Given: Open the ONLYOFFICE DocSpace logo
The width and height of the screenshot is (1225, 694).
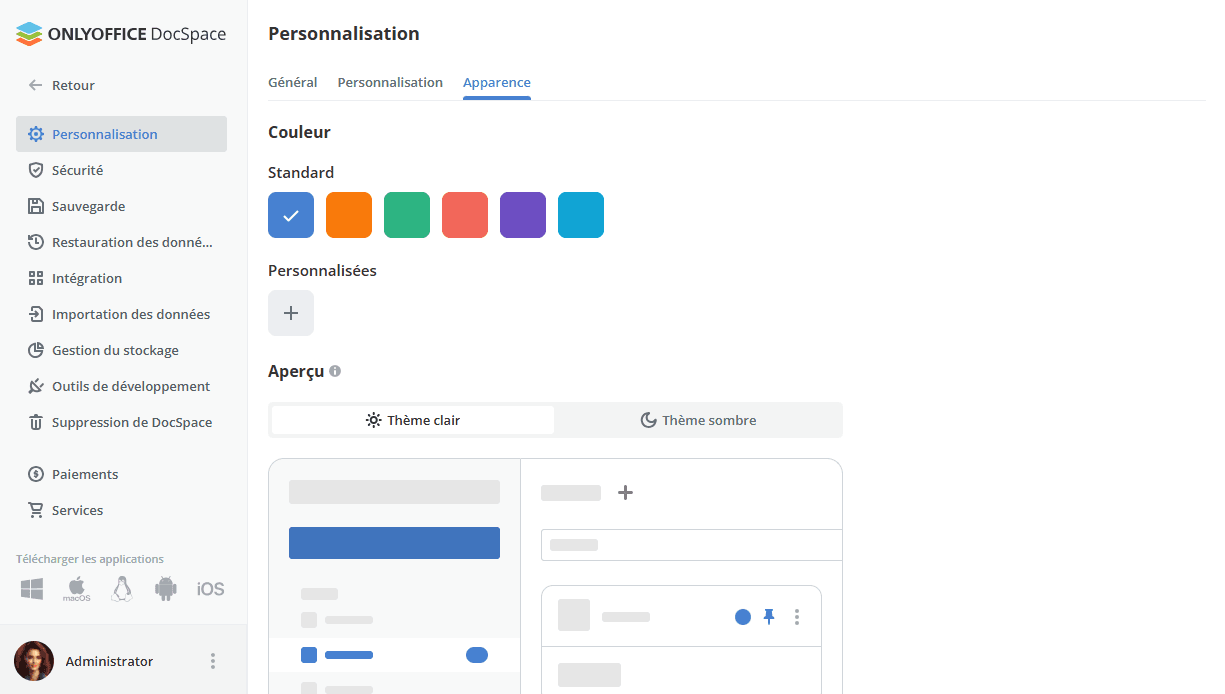Looking at the screenshot, I should [x=121, y=35].
